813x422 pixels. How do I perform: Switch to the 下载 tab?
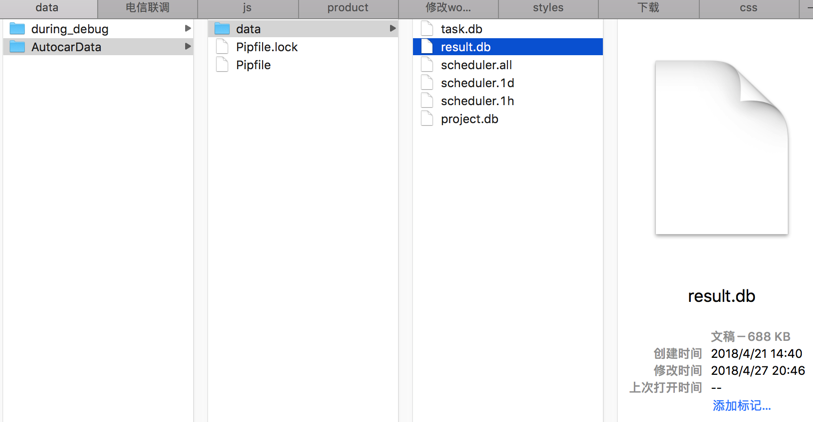point(648,8)
